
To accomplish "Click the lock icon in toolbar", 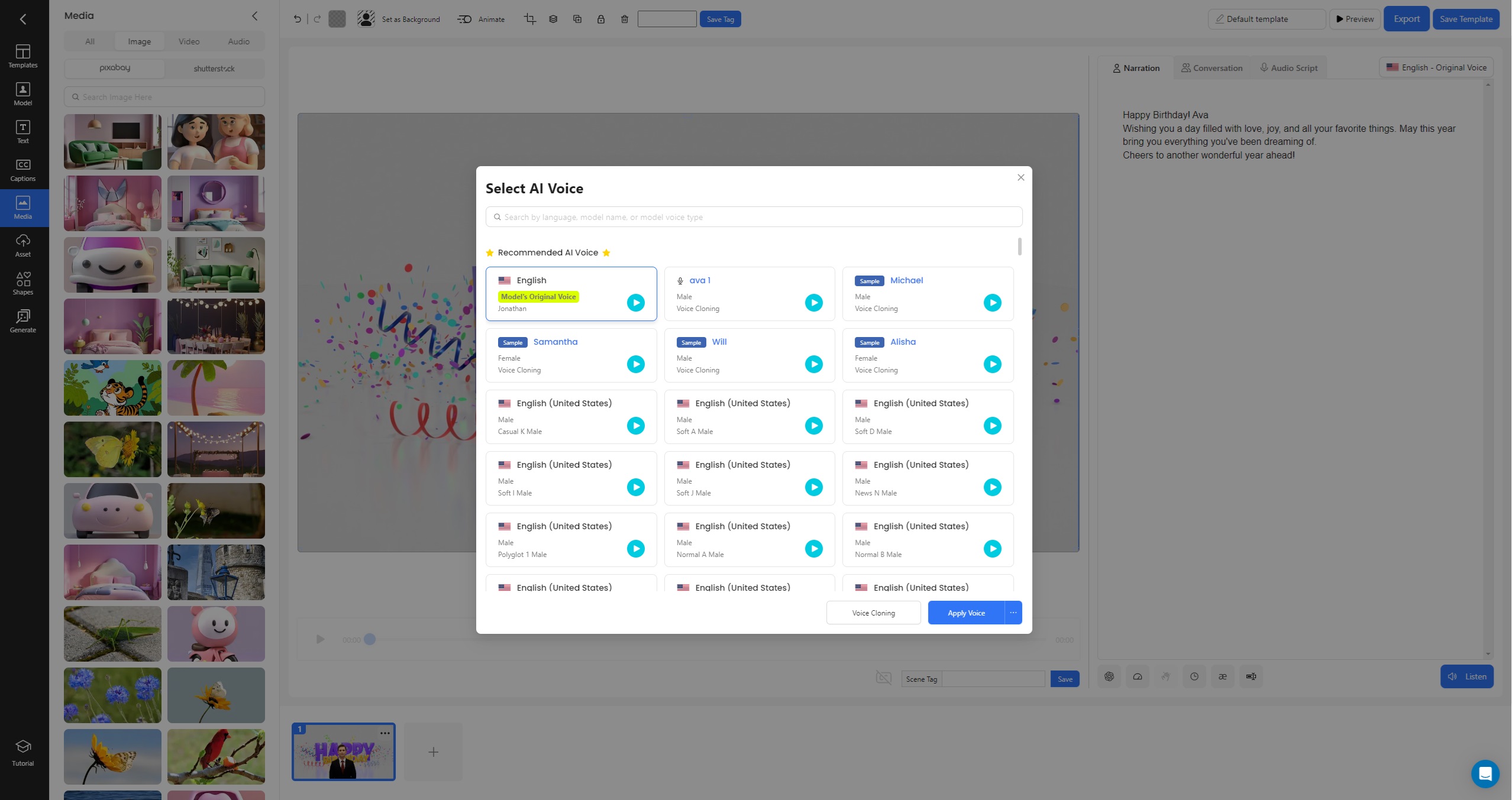I will click(x=600, y=19).
